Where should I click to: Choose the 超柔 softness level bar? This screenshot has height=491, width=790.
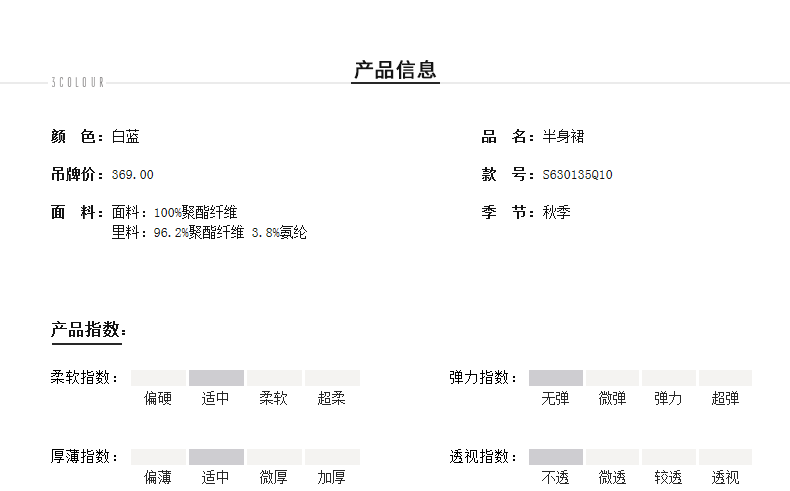coord(332,378)
